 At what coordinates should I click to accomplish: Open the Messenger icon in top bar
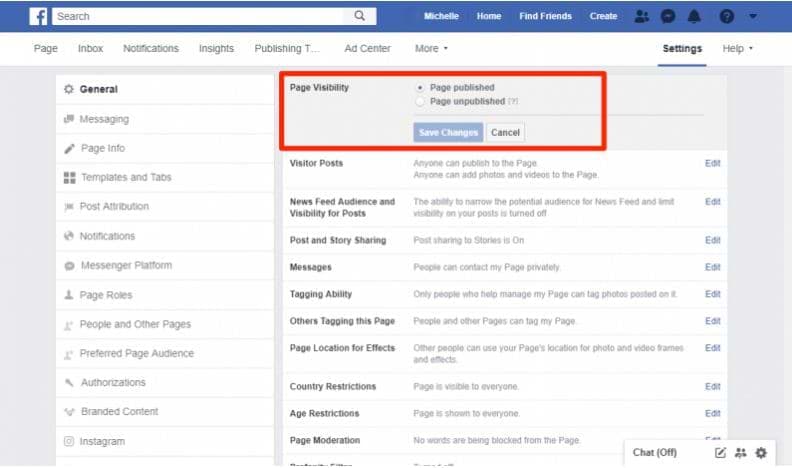(x=668, y=16)
